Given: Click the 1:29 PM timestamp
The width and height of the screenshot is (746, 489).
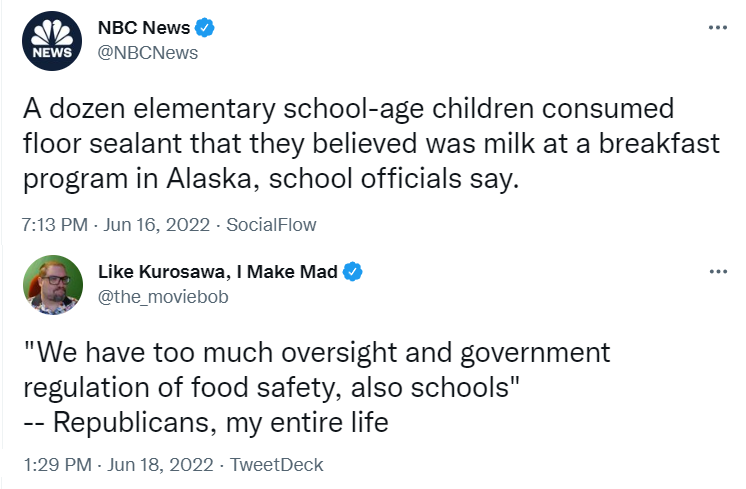Looking at the screenshot, I should [56, 464].
